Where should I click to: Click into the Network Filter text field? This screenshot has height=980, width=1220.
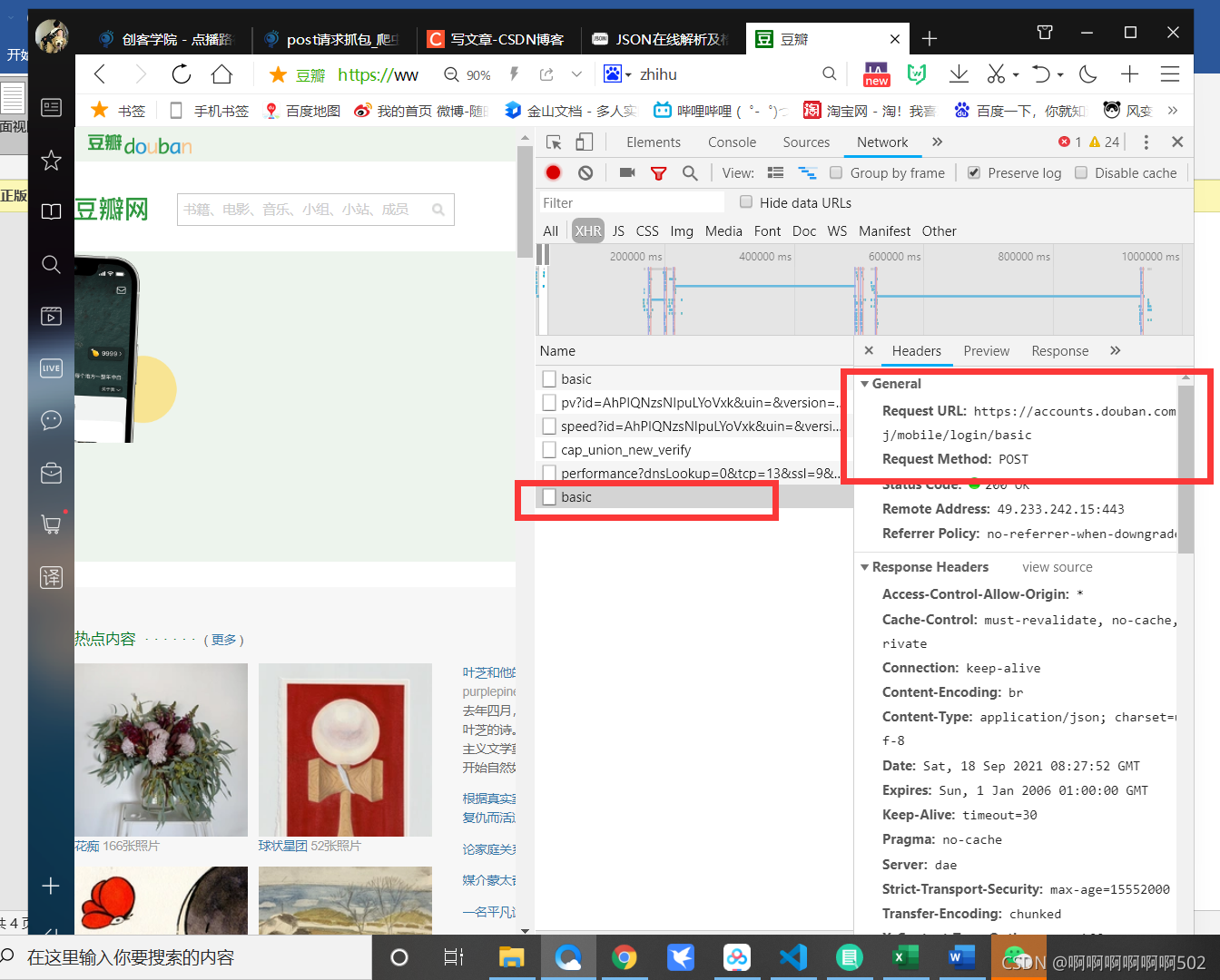(632, 202)
